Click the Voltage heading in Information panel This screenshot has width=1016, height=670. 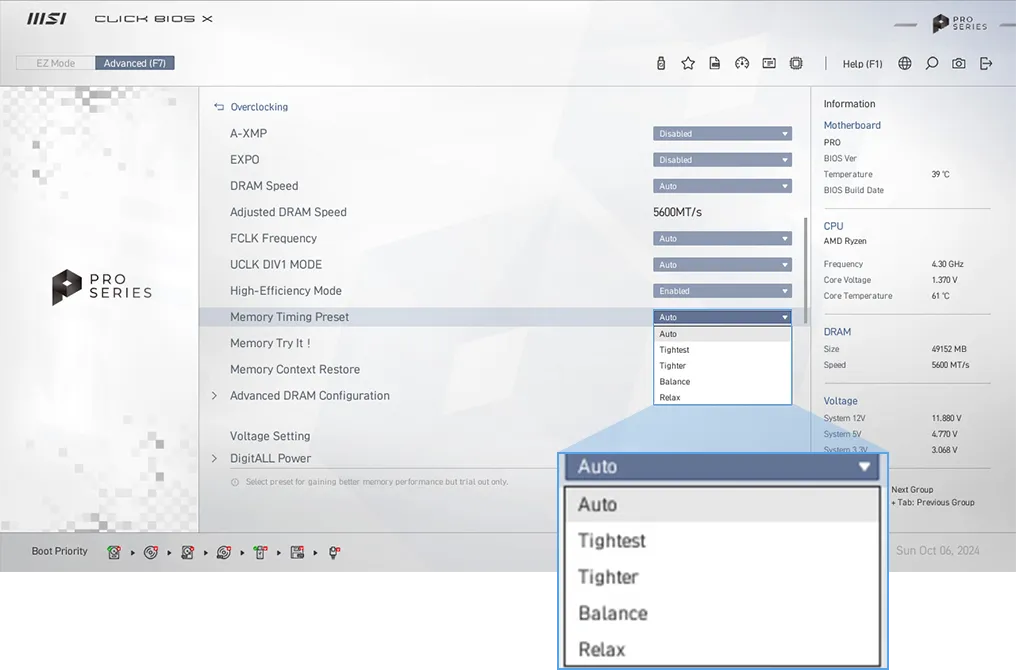tap(840, 401)
